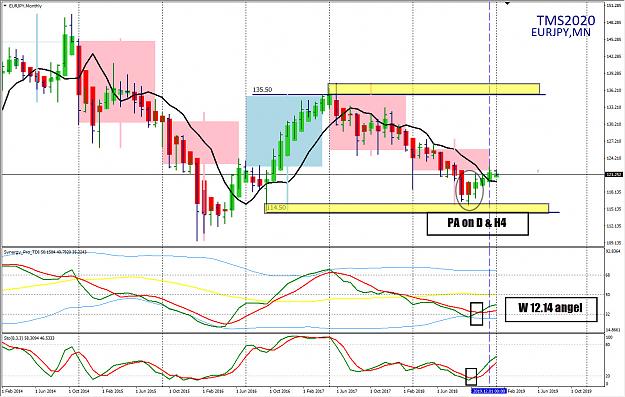
Task: Click the highlighted 2018.12.01 date marker
Action: (x=489, y=391)
